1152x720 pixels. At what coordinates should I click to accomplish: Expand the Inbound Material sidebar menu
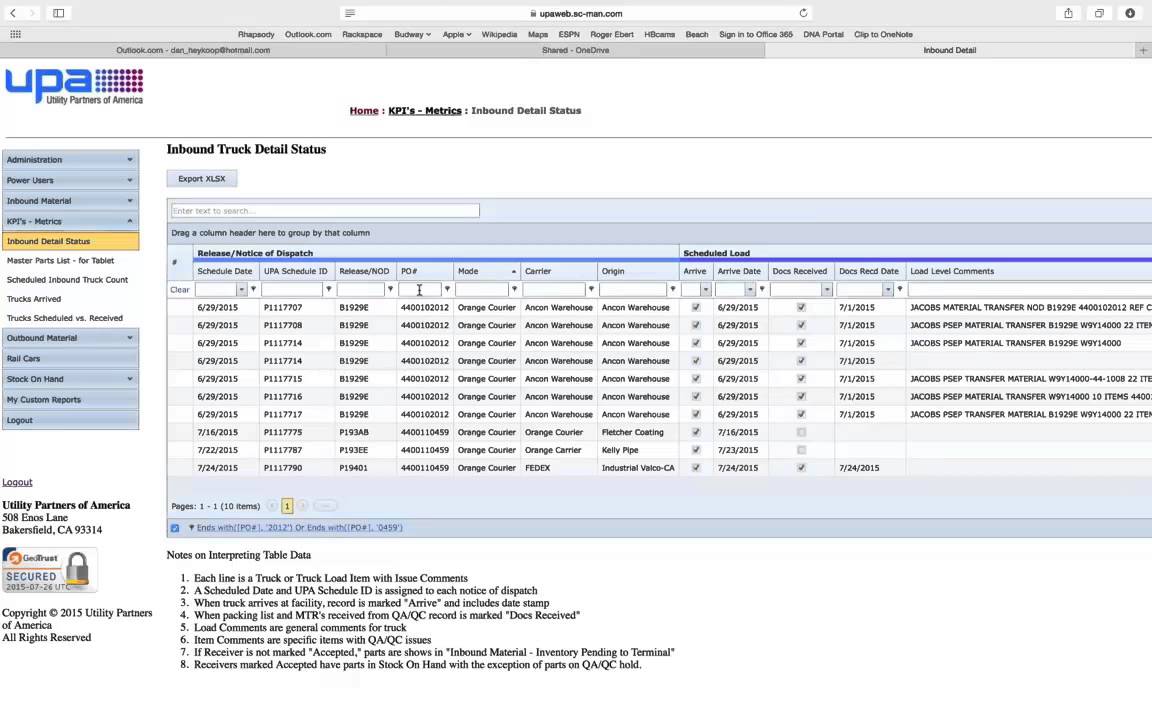(x=71, y=201)
